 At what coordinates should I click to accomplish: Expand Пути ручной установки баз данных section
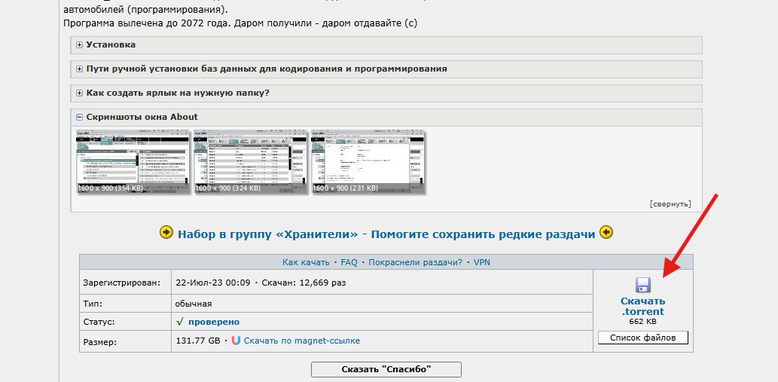click(387, 69)
